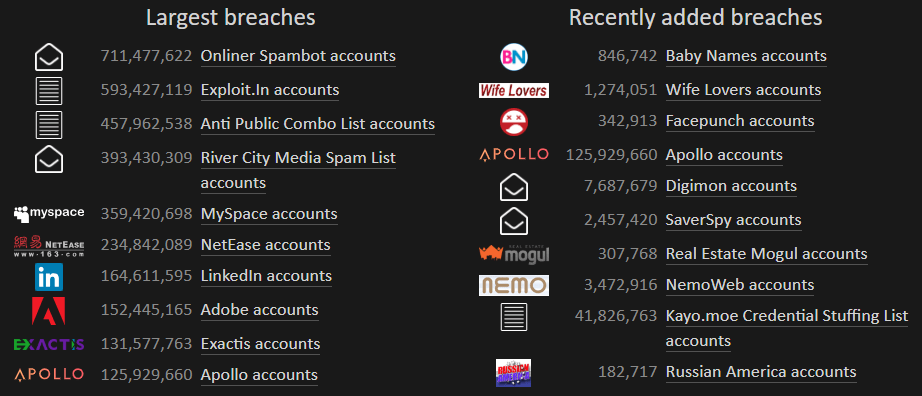
Task: Click the Real Estate Mogul logo
Action: pyautogui.click(x=514, y=254)
